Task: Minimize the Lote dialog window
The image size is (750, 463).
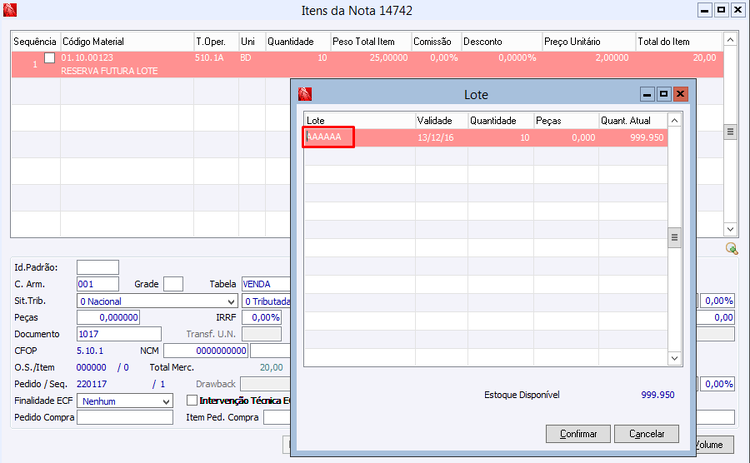Action: click(x=647, y=94)
